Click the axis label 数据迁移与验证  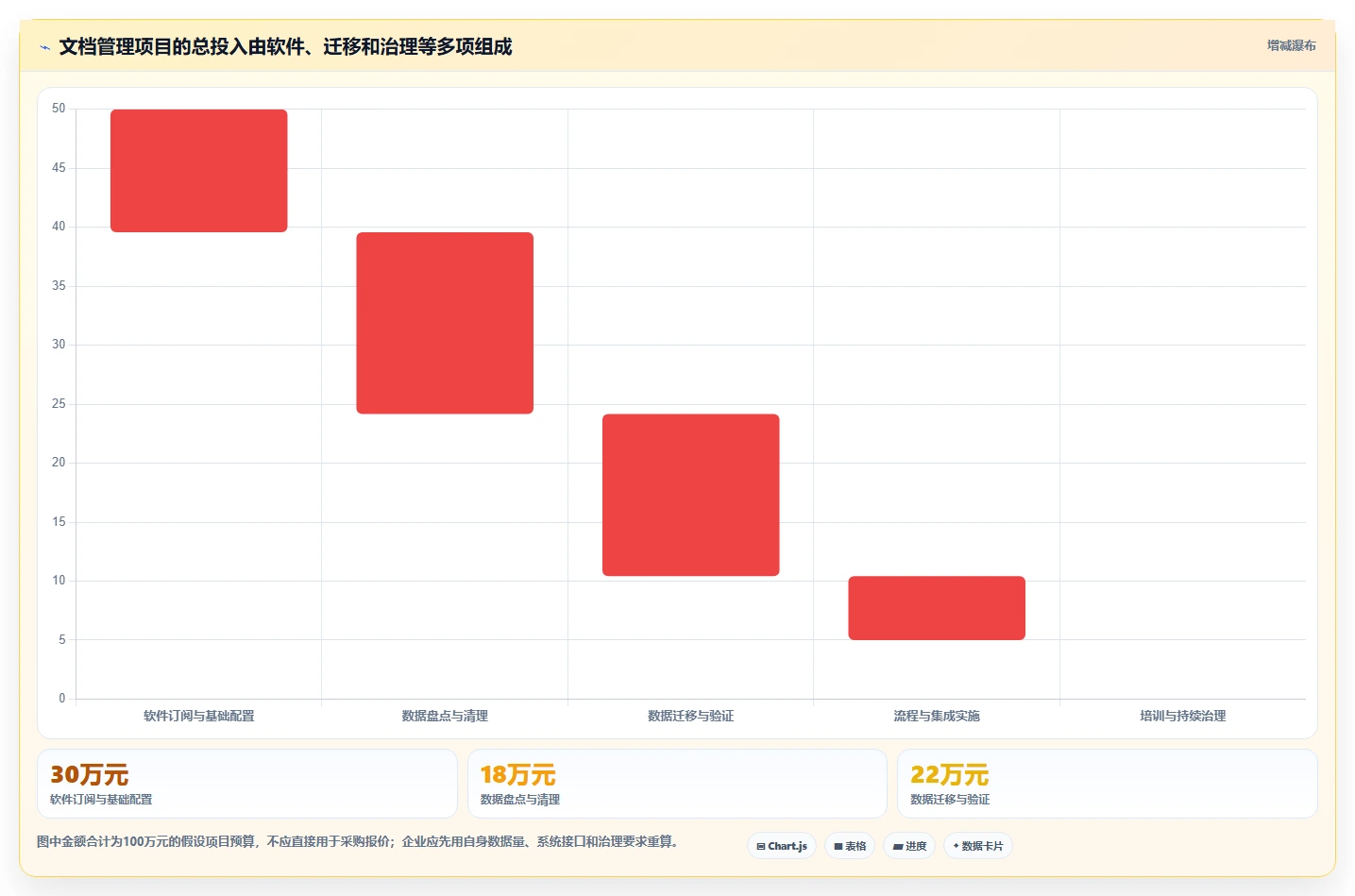(691, 716)
